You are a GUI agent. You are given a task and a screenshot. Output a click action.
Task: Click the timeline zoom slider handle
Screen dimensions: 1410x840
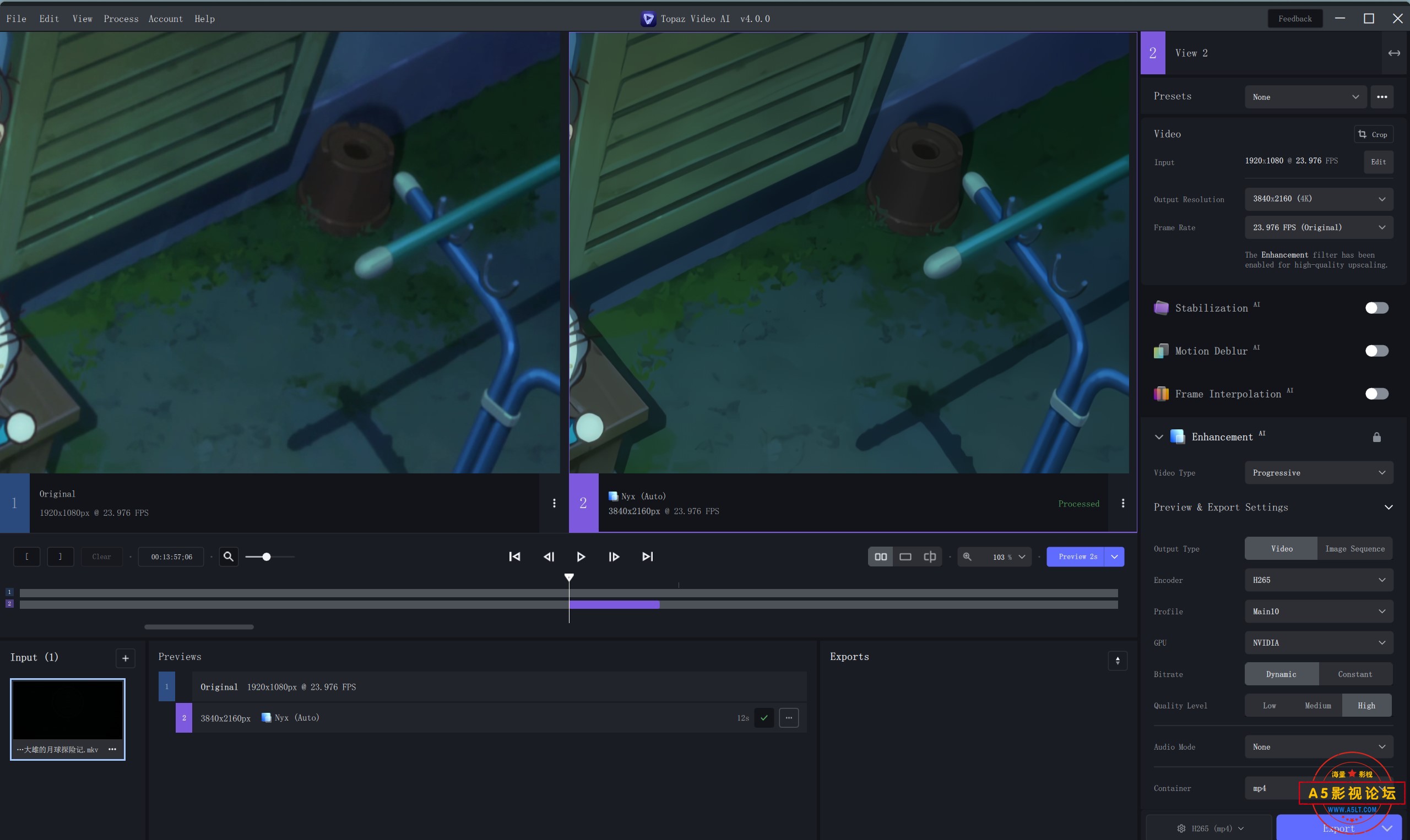pos(266,557)
